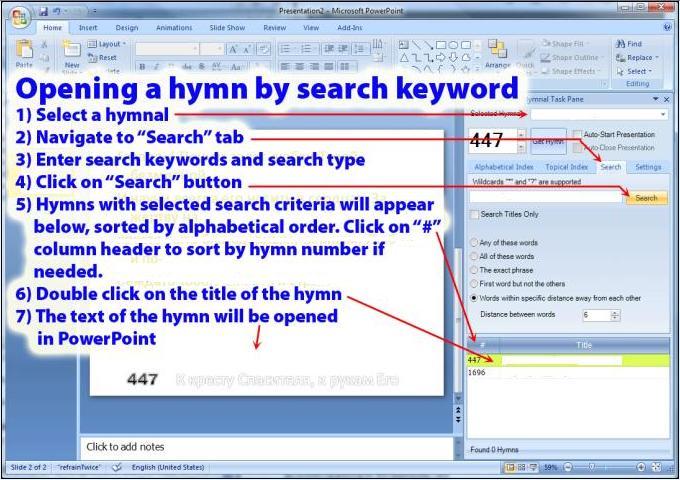Click the spell check icon in status bar

[117, 467]
